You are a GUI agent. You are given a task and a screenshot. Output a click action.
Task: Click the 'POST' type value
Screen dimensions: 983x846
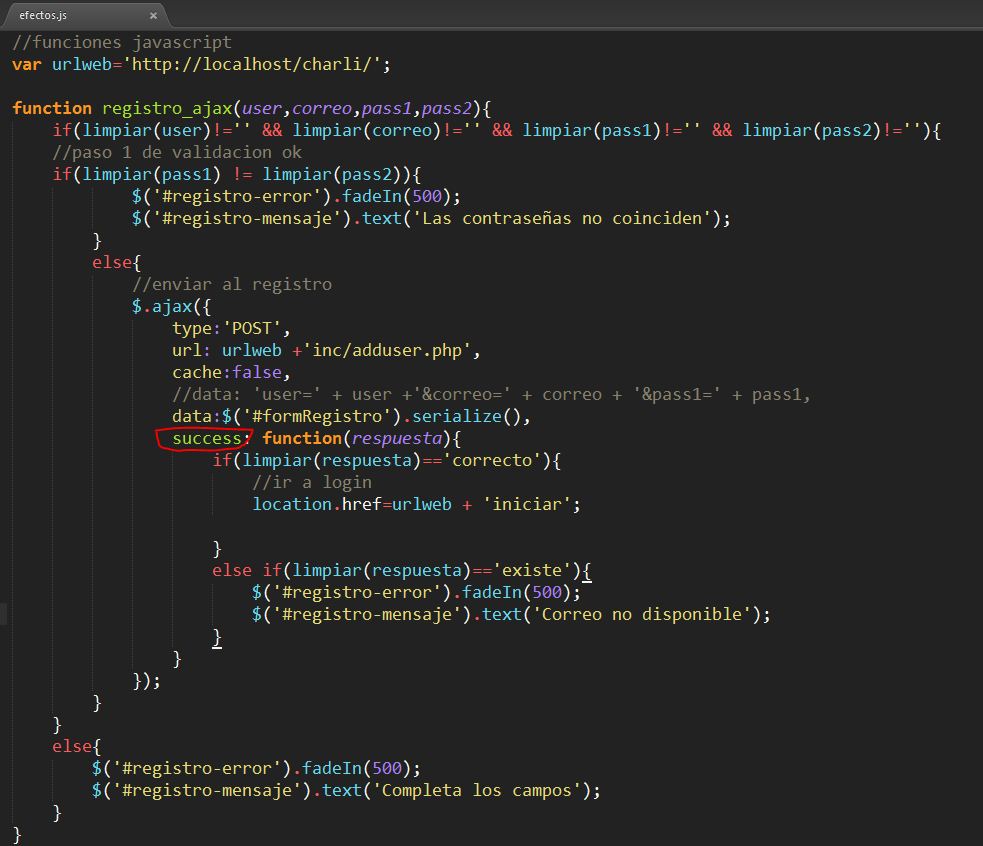pyautogui.click(x=252, y=328)
